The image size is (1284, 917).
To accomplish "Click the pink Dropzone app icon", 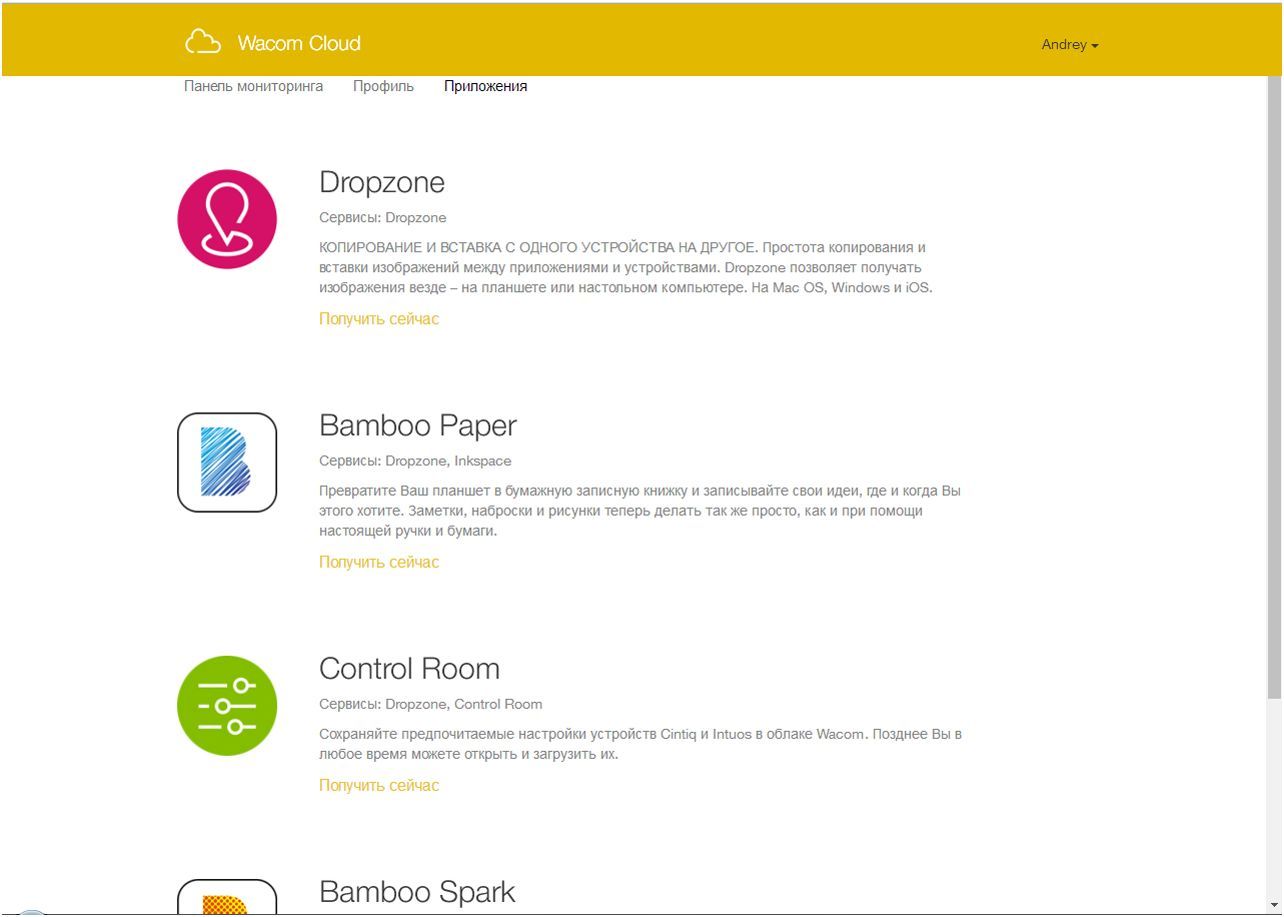I will 227,219.
